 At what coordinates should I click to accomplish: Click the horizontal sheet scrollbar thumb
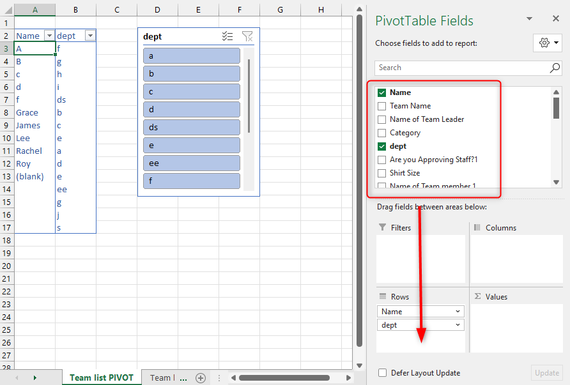[284, 378]
